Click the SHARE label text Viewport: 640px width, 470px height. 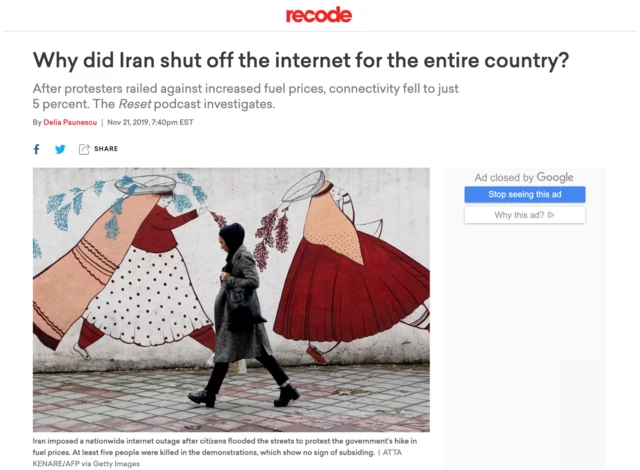pos(106,149)
